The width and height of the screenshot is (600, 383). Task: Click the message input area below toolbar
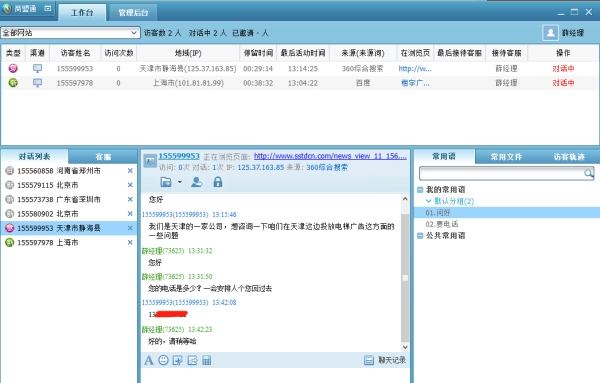275,376
